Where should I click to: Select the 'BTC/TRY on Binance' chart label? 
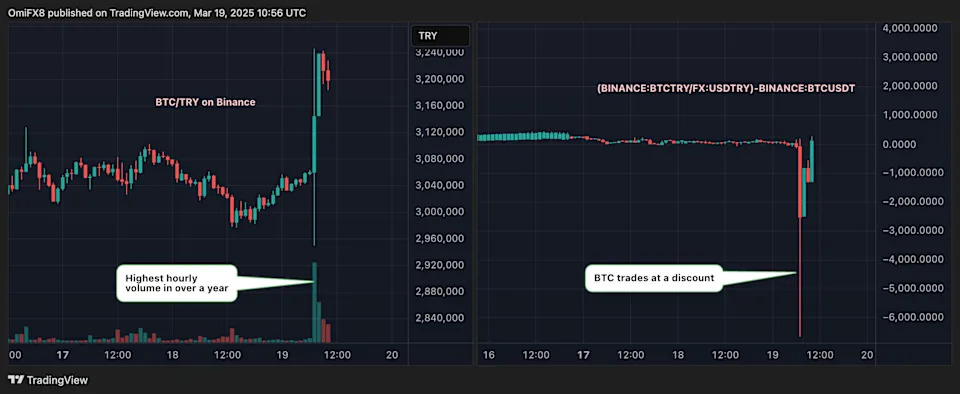(205, 103)
